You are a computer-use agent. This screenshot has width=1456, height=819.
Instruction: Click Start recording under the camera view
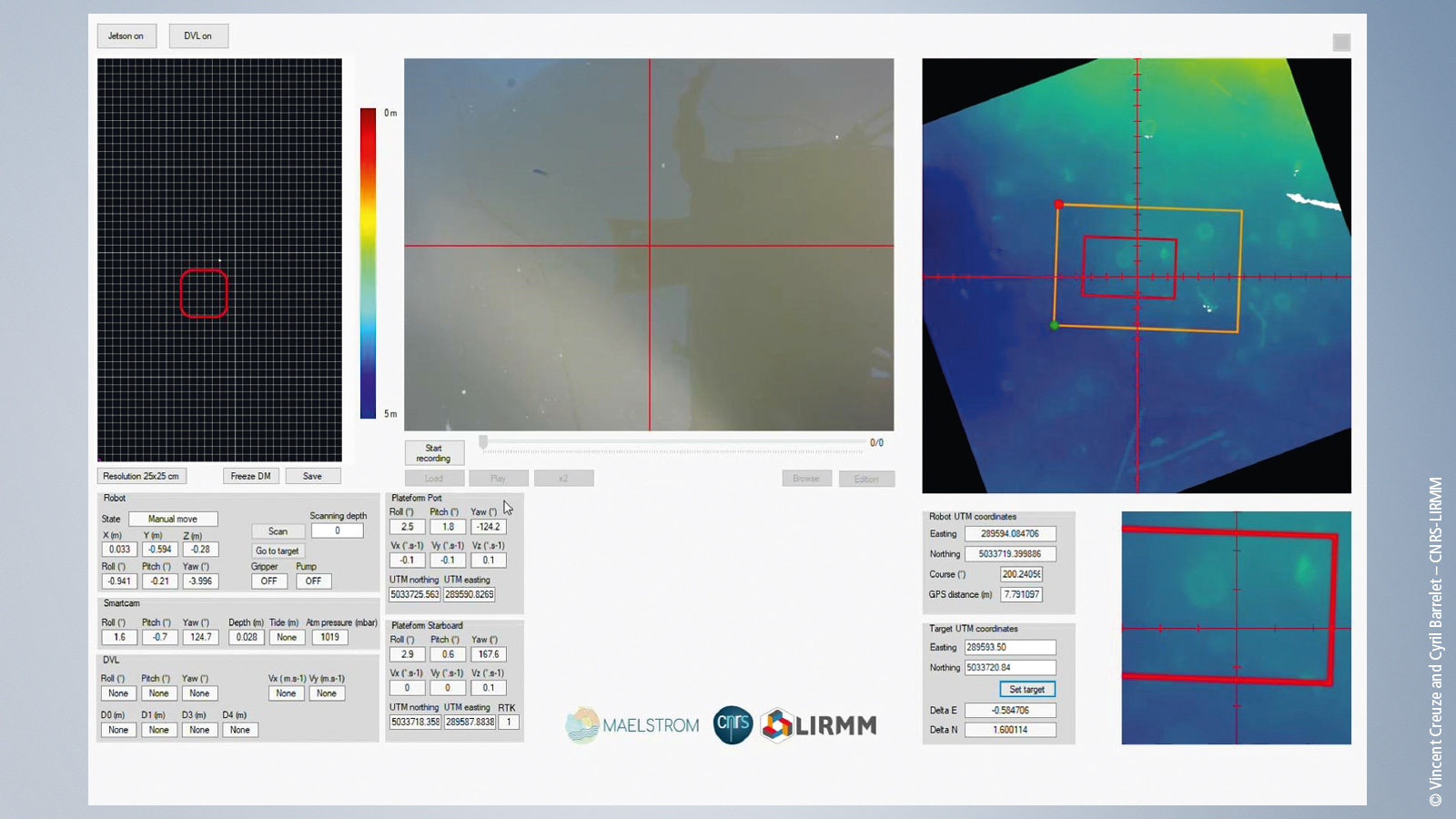click(434, 453)
